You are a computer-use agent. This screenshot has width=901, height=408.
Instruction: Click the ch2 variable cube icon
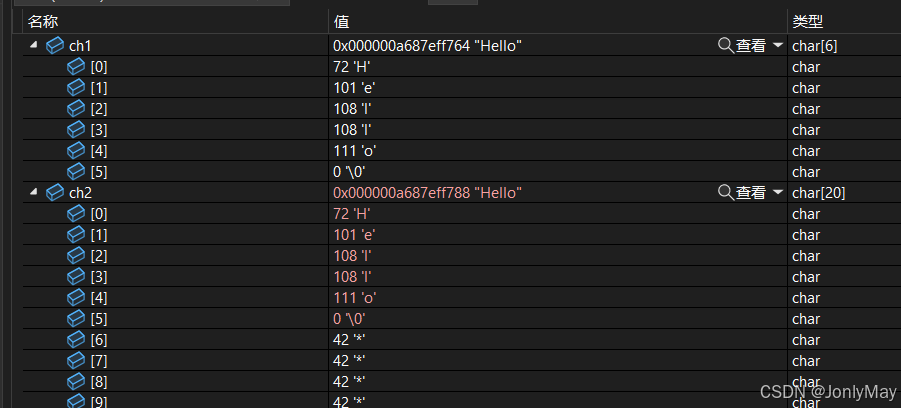[55, 193]
